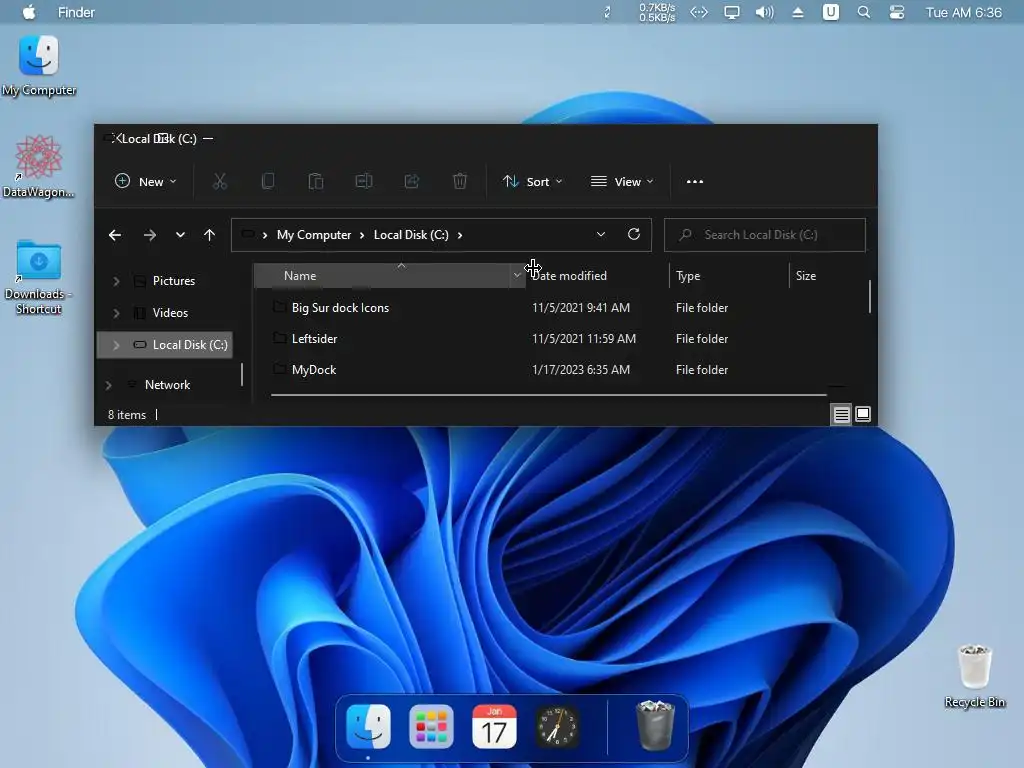This screenshot has height=768, width=1024.
Task: Click the Share icon in toolbar
Action: 411,182
